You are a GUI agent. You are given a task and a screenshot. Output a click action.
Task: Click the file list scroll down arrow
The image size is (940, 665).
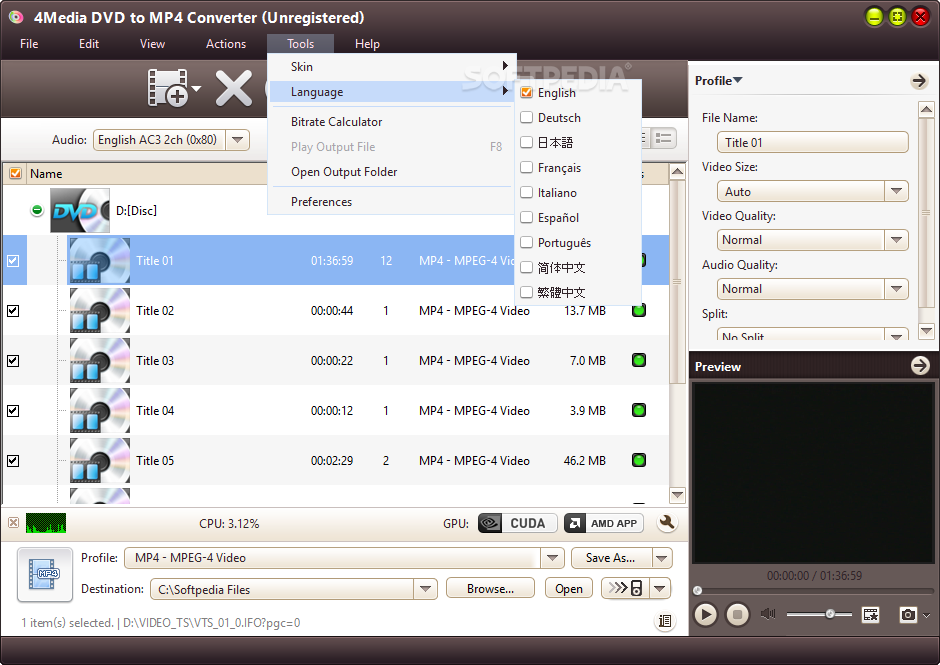(x=677, y=495)
